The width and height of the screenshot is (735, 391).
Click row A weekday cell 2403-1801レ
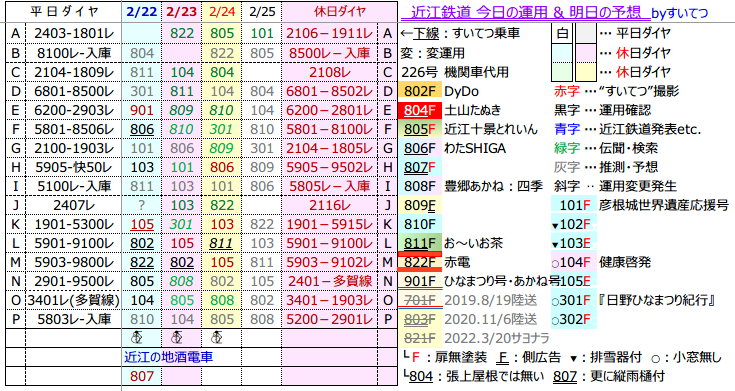(74, 33)
